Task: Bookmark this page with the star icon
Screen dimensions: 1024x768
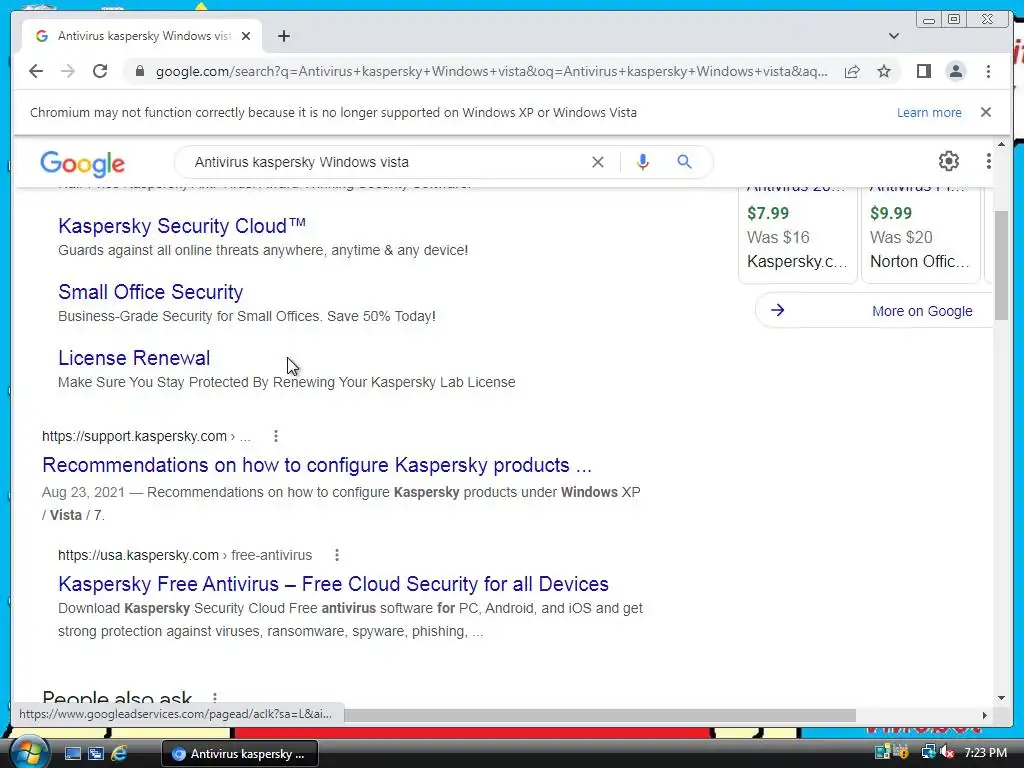Action: coord(884,71)
